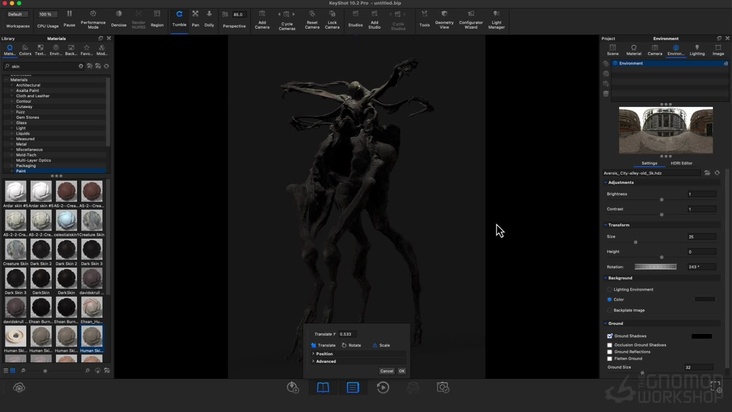
Task: Expand the Position section
Action: 324,354
